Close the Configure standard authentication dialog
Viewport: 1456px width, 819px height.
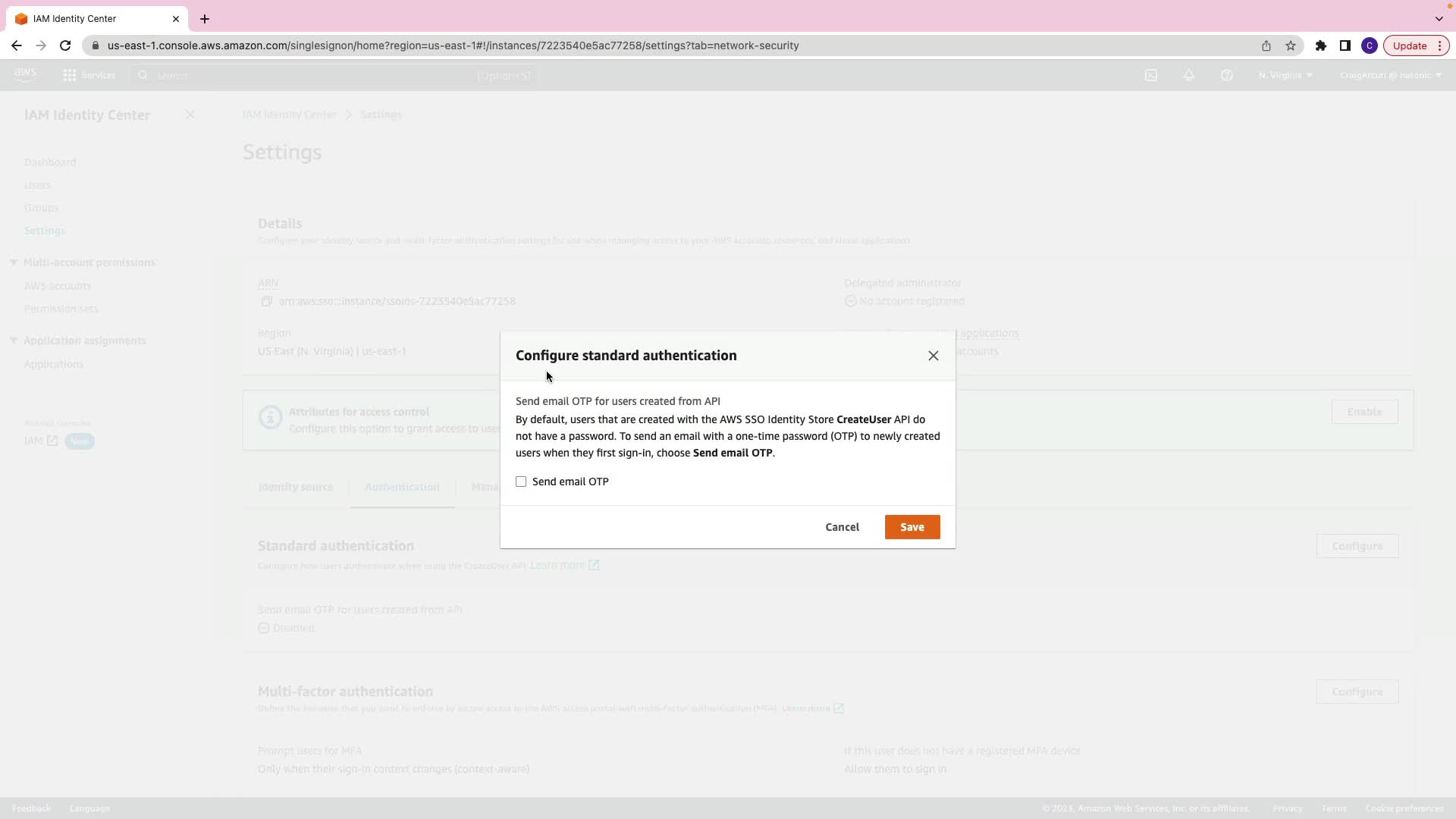pos(933,356)
